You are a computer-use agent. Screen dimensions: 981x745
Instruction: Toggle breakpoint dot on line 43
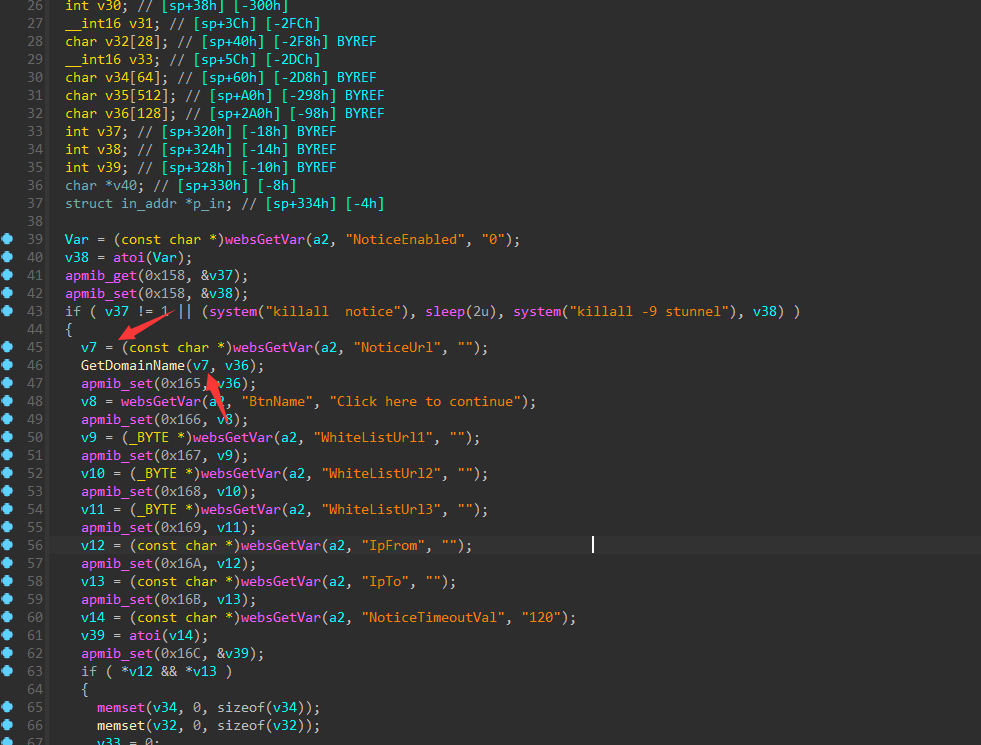[7, 311]
